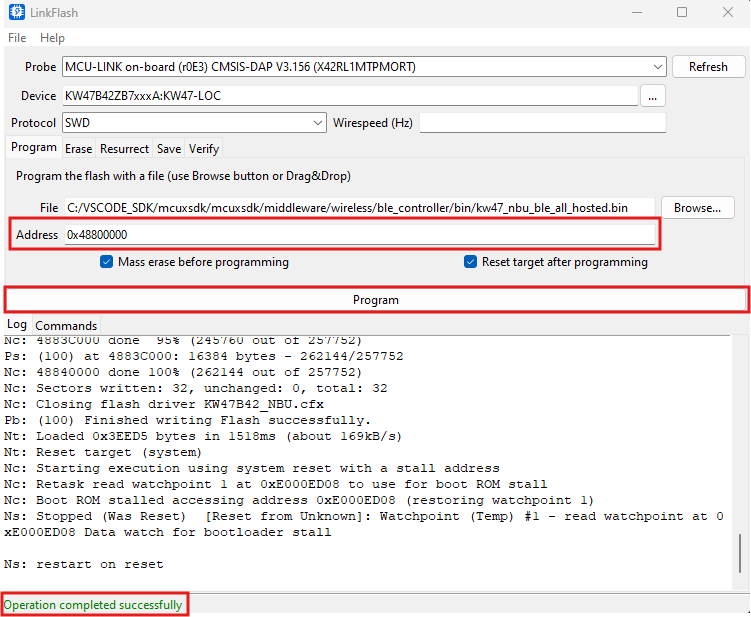Open the Help menu
This screenshot has height=617, width=751.
[52, 38]
